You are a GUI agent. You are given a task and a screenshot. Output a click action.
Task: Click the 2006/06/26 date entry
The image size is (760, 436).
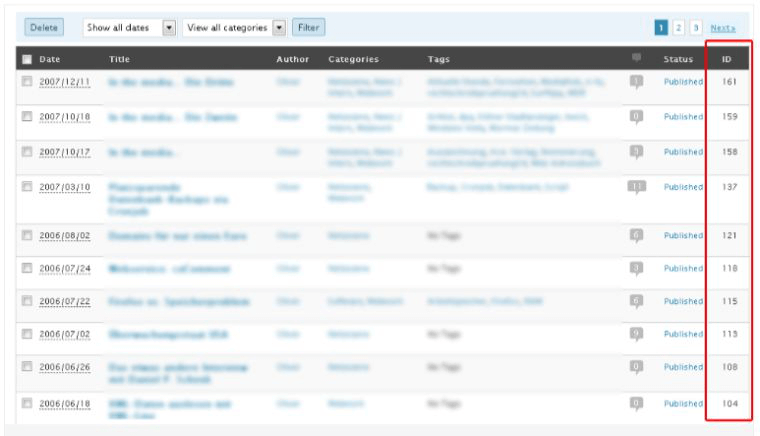65,367
